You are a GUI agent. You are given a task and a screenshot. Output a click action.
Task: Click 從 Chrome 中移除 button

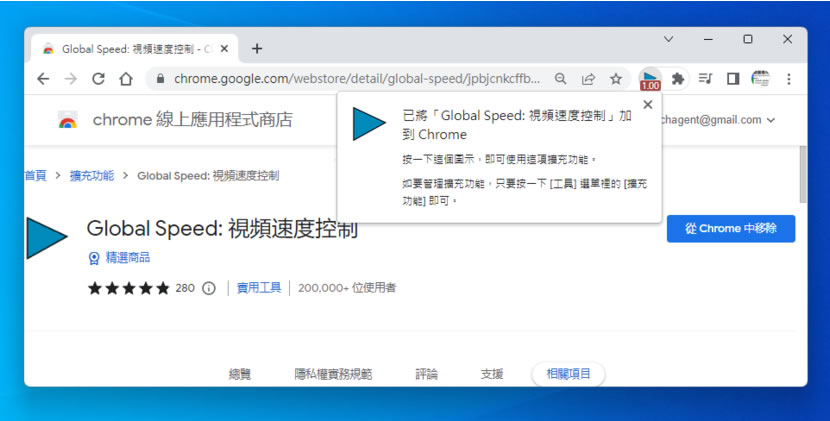[x=730, y=229]
